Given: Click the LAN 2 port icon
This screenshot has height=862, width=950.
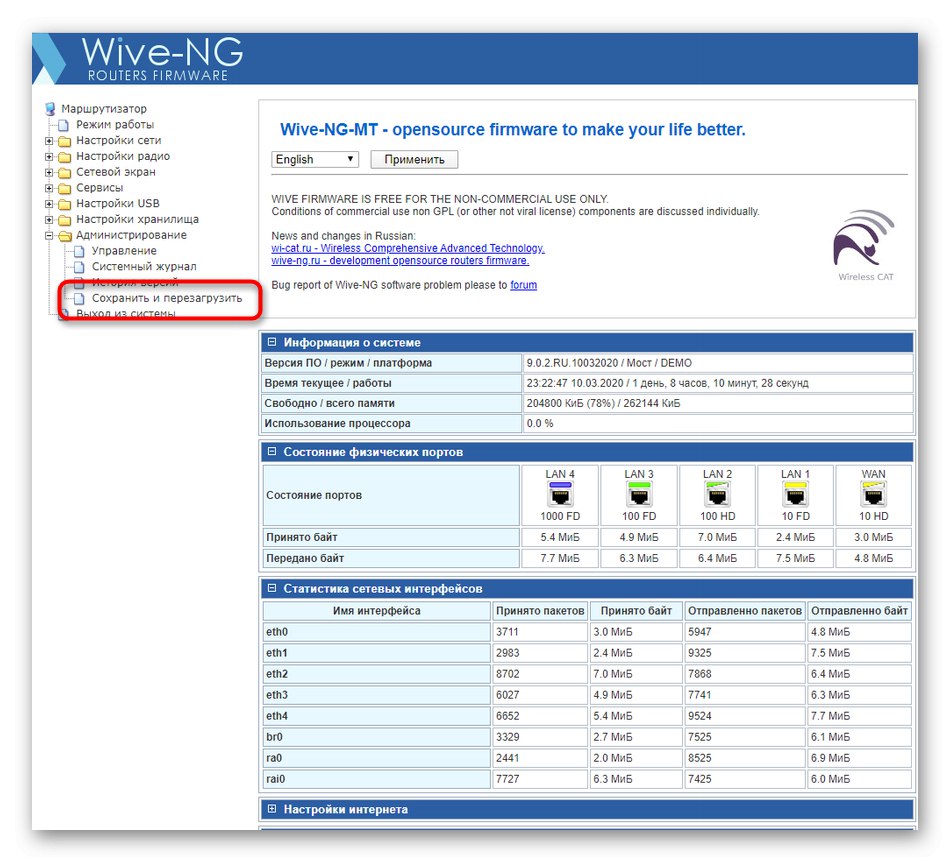Looking at the screenshot, I should click(x=717, y=494).
